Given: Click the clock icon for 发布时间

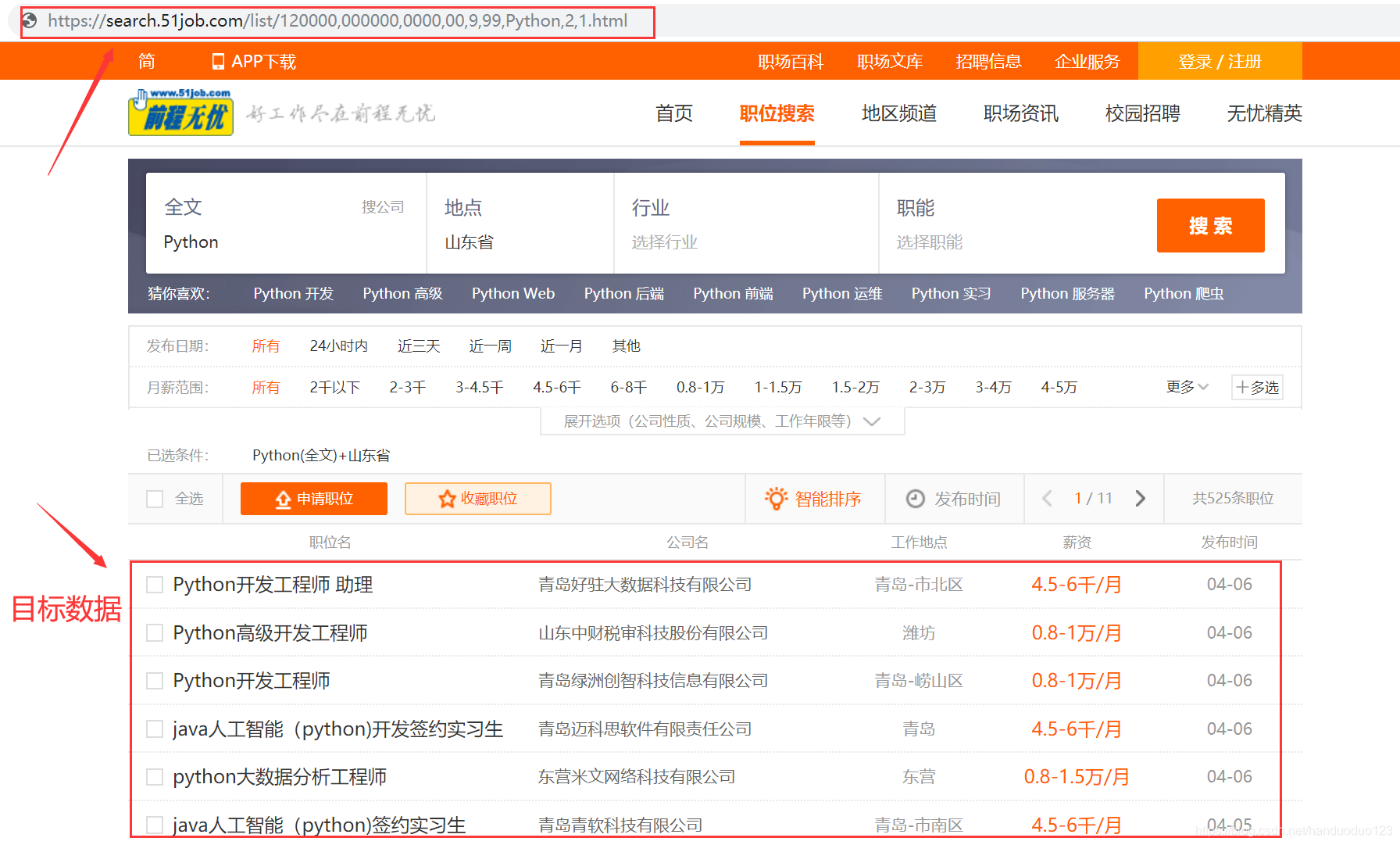Looking at the screenshot, I should pos(915,499).
